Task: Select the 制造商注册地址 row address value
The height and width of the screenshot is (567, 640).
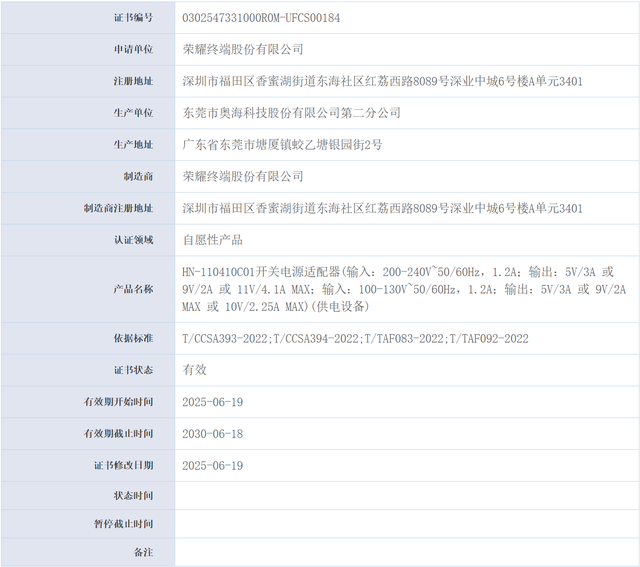Action: pyautogui.click(x=382, y=208)
